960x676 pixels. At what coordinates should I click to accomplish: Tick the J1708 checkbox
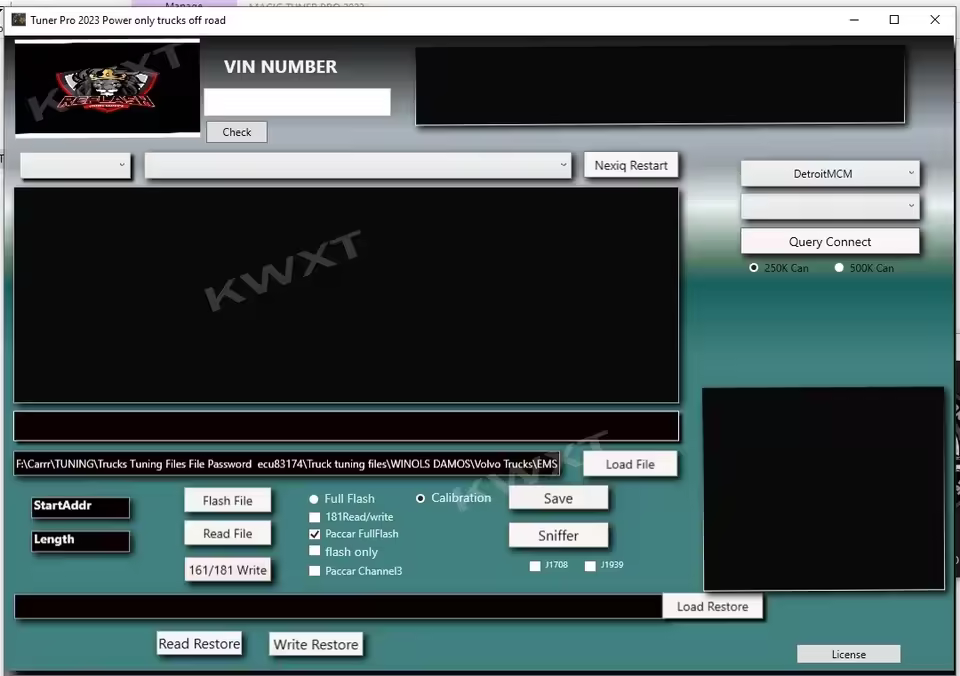pyautogui.click(x=535, y=566)
